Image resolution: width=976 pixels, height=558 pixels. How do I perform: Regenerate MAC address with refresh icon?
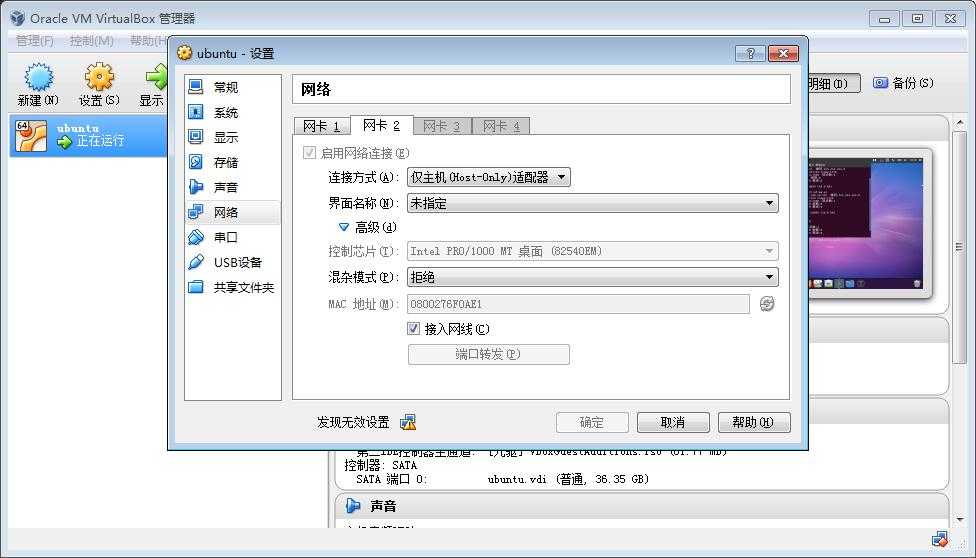click(x=767, y=304)
